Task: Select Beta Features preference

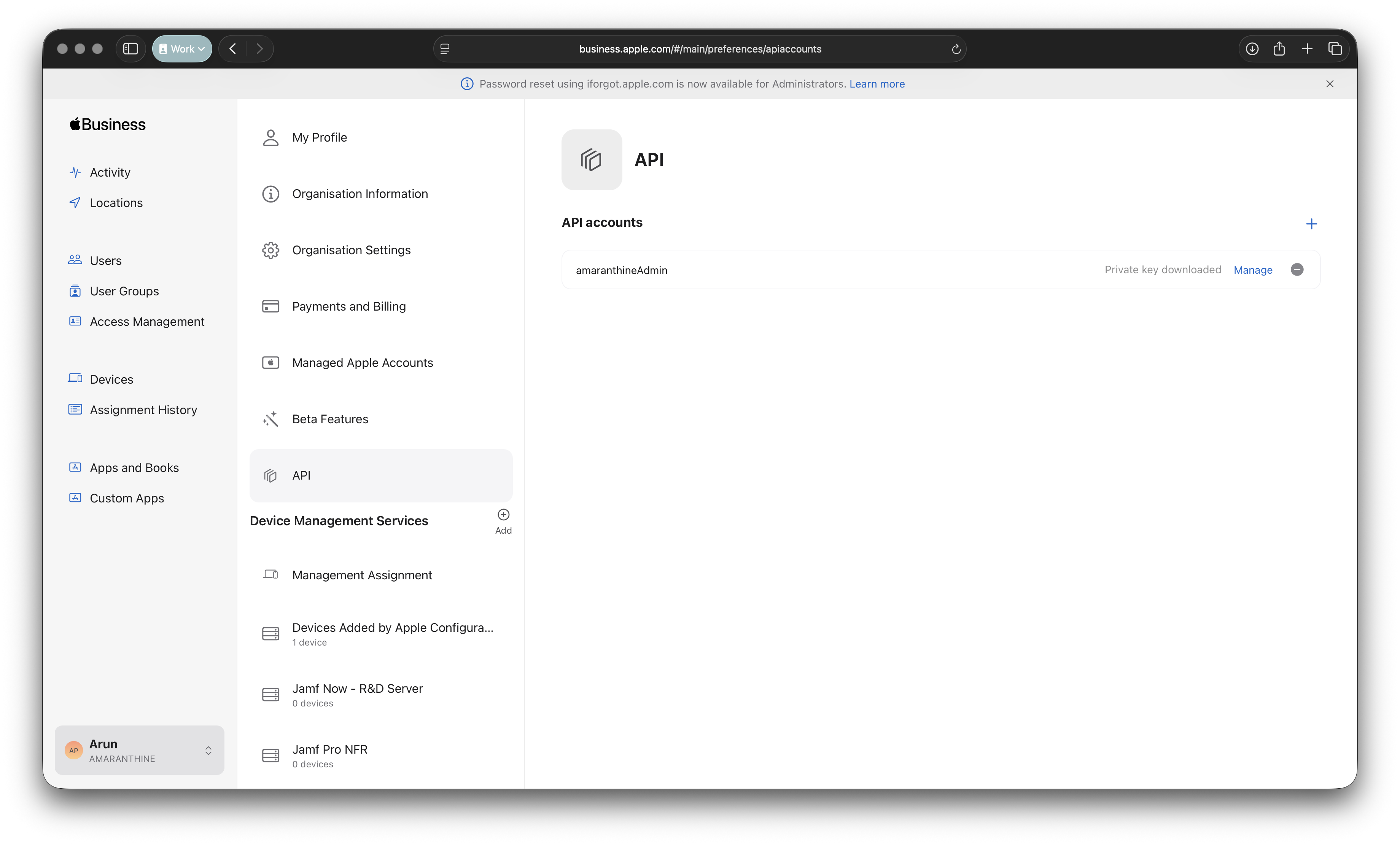Action: click(381, 419)
